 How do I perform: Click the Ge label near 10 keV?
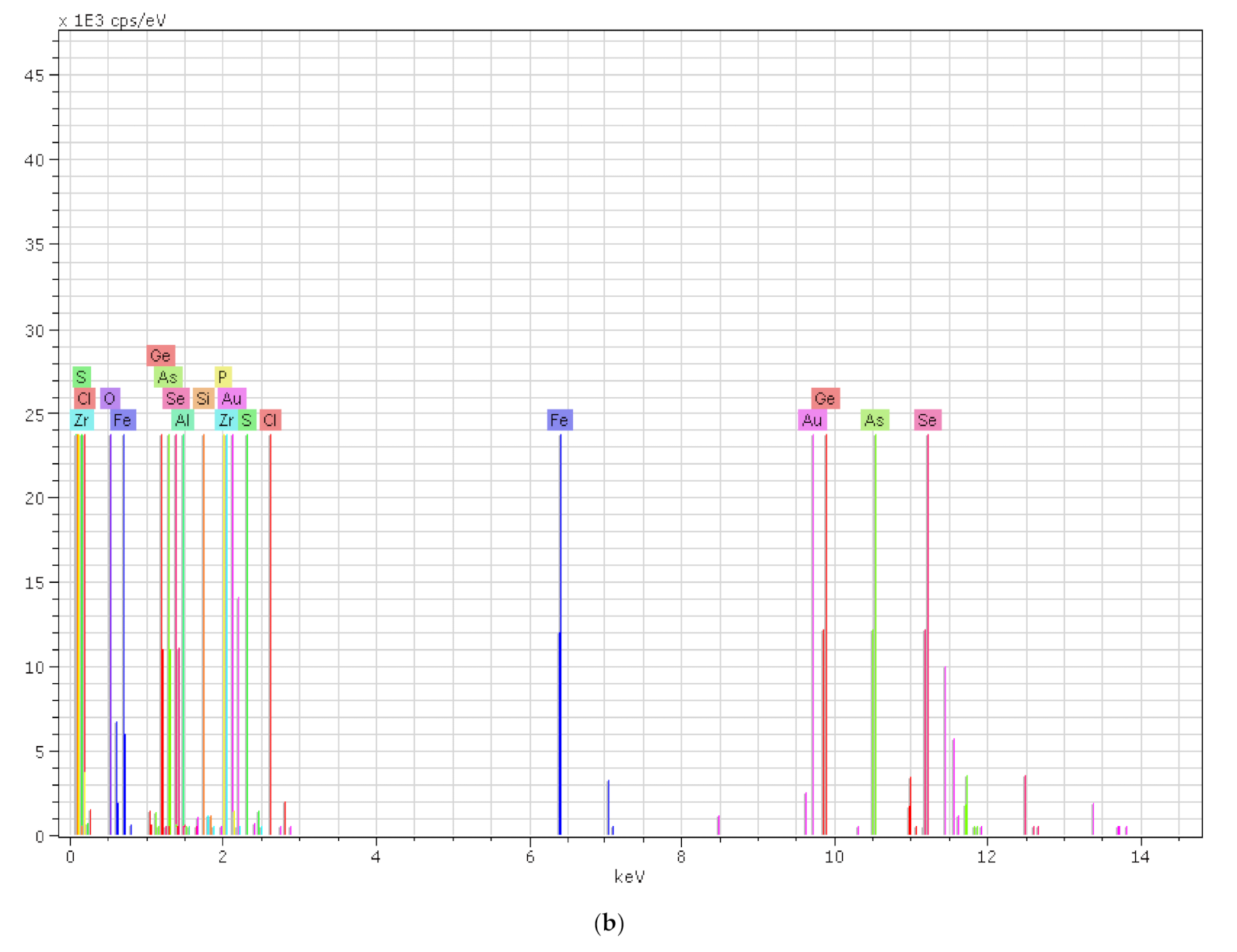click(825, 399)
